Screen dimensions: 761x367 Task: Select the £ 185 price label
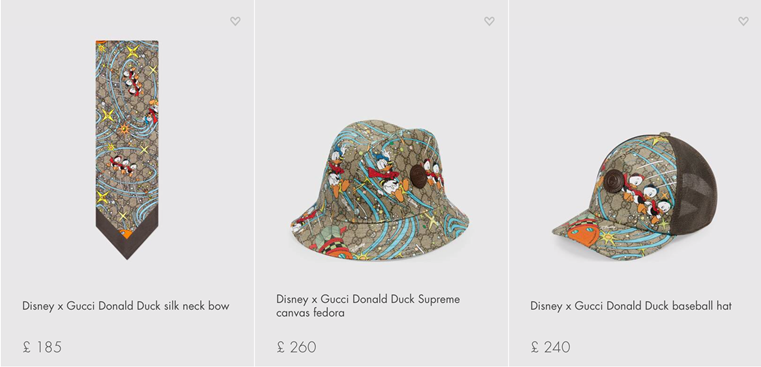(42, 347)
